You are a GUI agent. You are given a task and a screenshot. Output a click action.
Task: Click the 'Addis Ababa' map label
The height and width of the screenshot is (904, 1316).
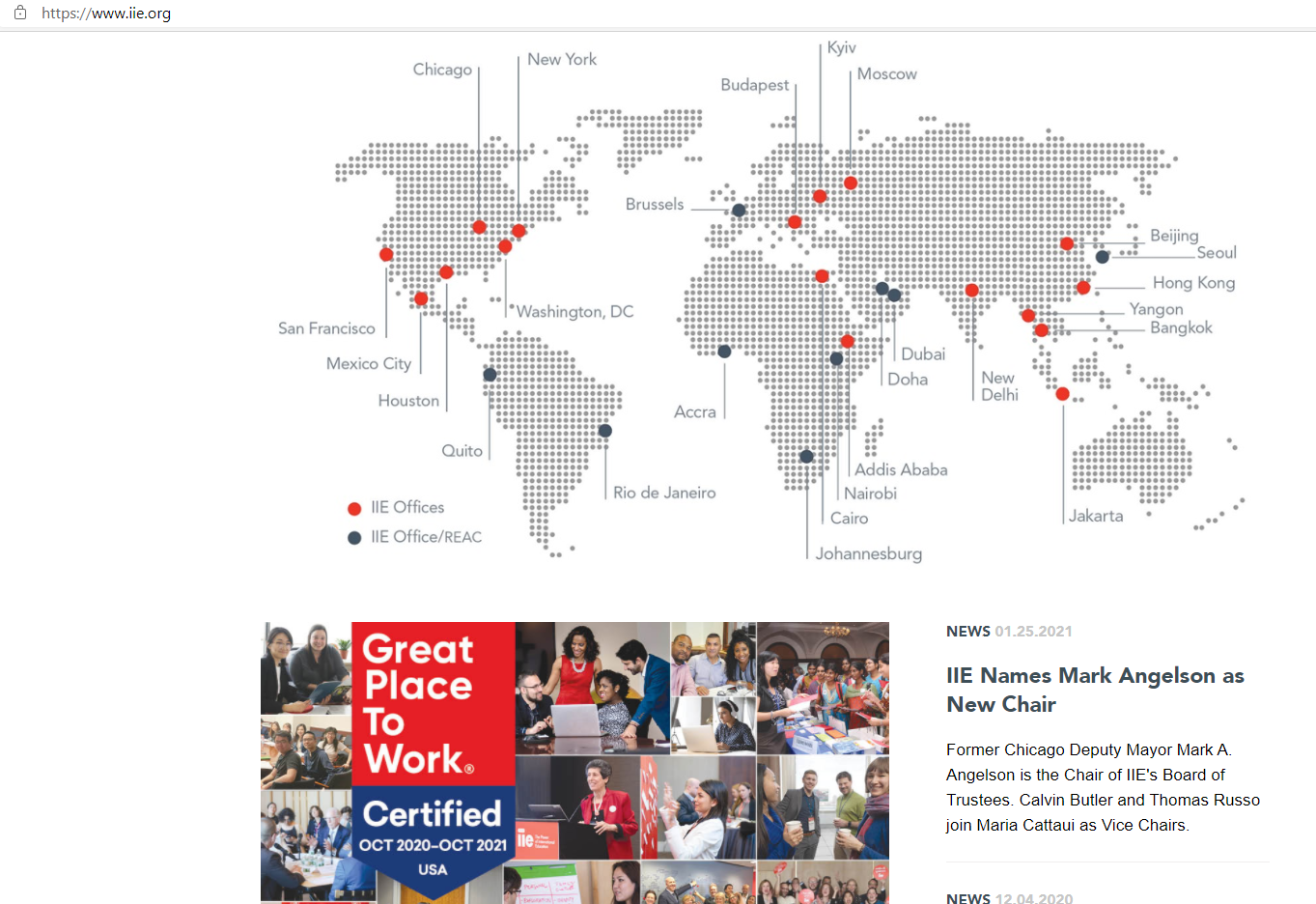pyautogui.click(x=901, y=469)
